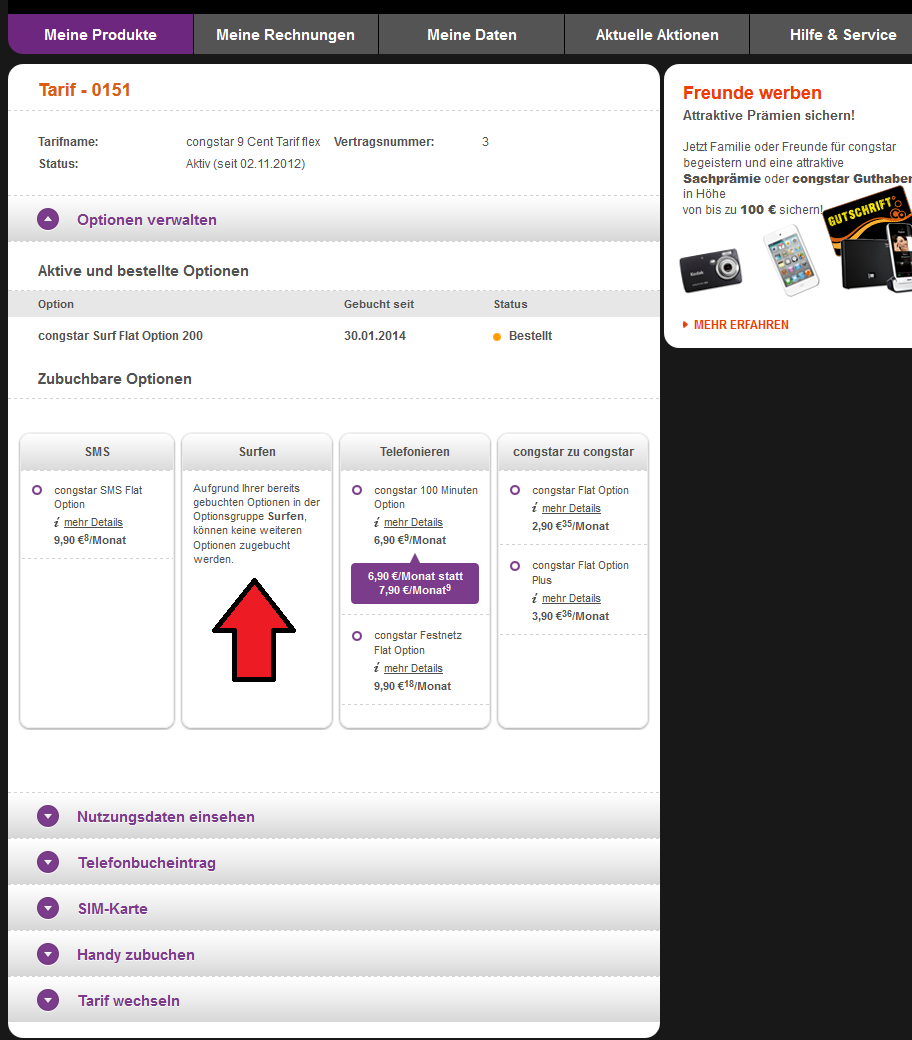Select congstar 100 Minuten Option radio button
Screen dimensions: 912x1040
point(357,490)
